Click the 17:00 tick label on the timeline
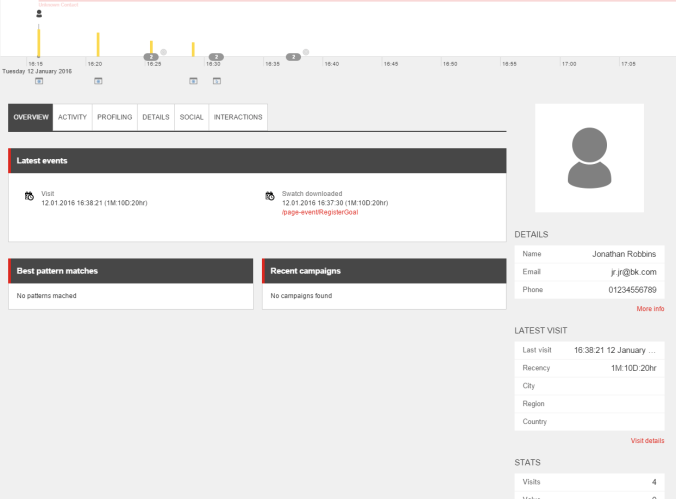The width and height of the screenshot is (676, 499). pos(569,64)
